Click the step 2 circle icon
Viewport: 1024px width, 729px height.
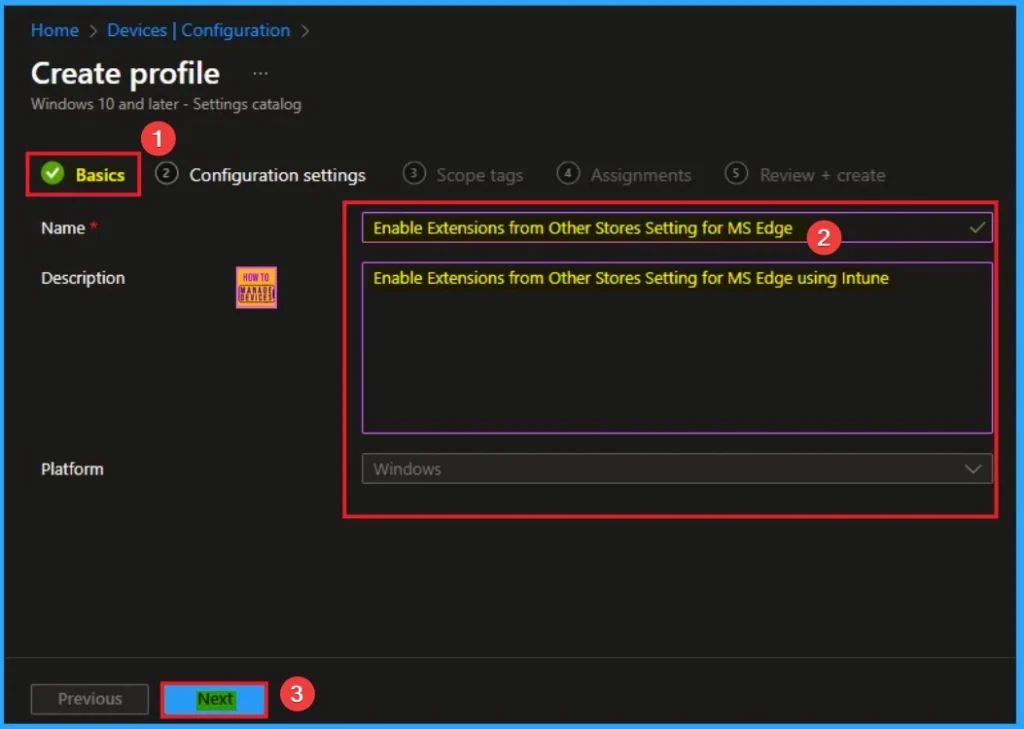pos(166,174)
